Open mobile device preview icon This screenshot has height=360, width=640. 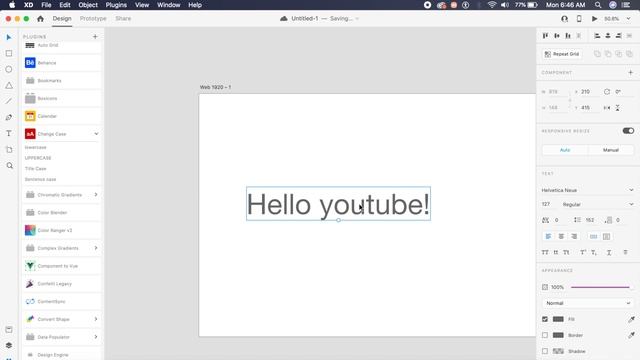[x=579, y=19]
